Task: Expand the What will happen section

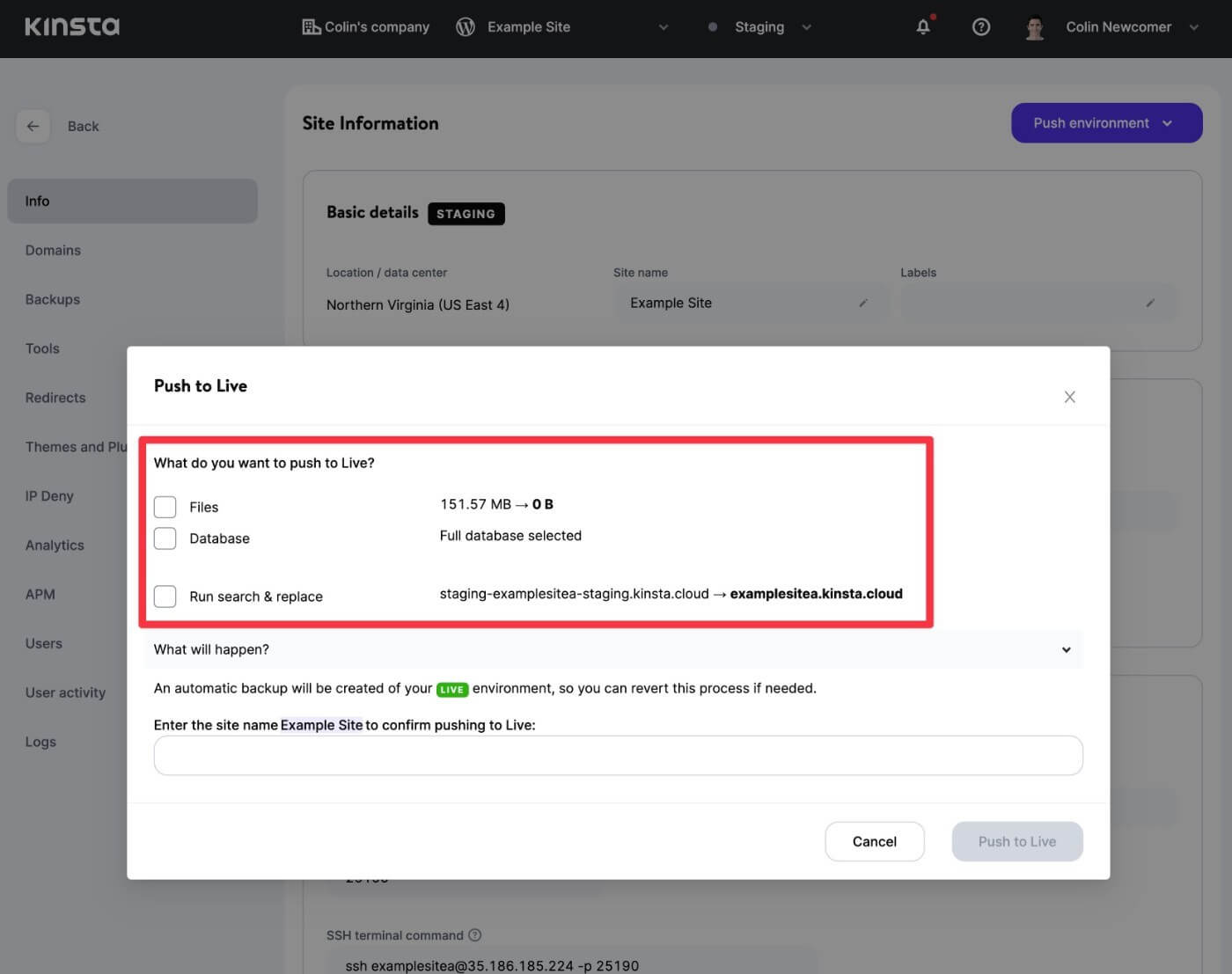Action: 613,649
